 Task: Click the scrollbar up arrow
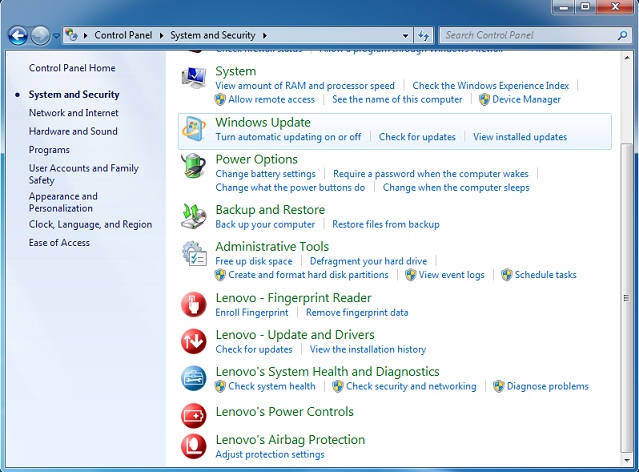626,58
